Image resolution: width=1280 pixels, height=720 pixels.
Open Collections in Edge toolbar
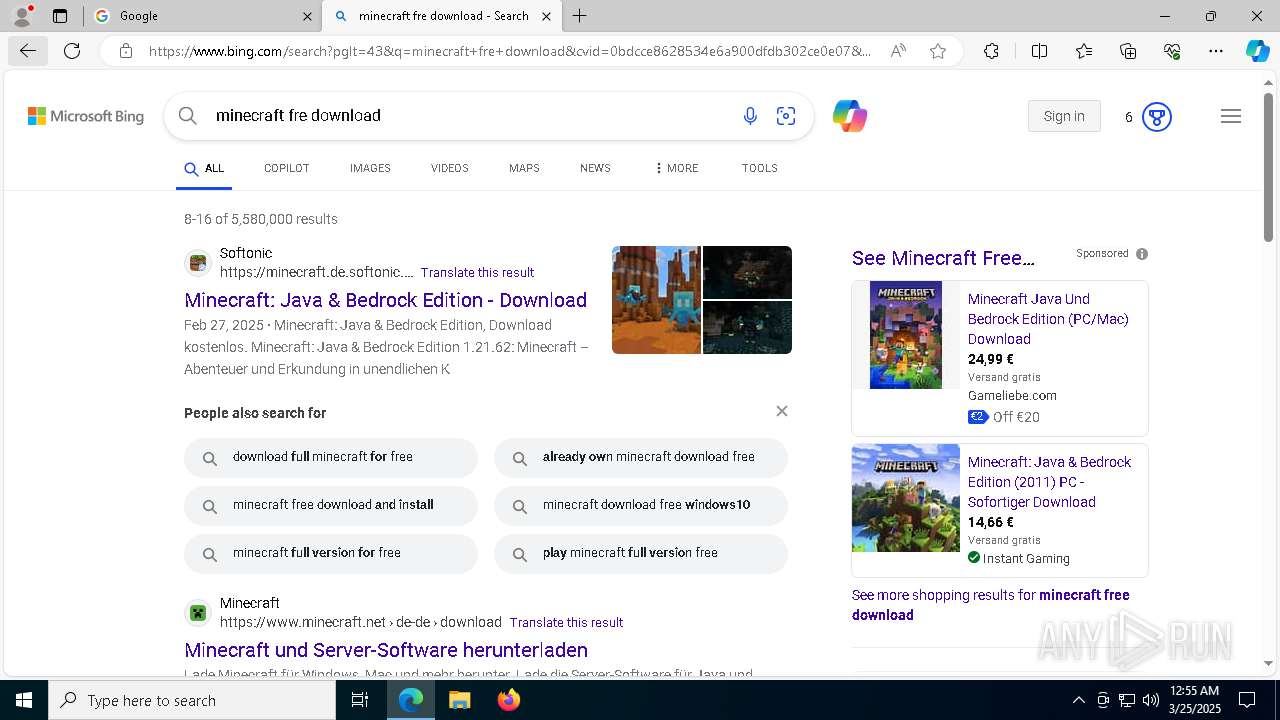tap(1128, 51)
